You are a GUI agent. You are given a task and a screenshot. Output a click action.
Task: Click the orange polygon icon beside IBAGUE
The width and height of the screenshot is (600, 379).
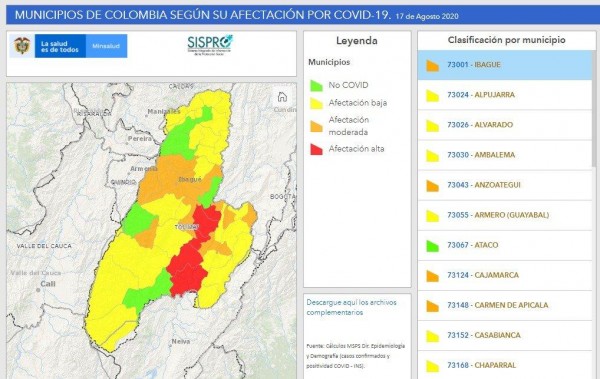point(432,65)
